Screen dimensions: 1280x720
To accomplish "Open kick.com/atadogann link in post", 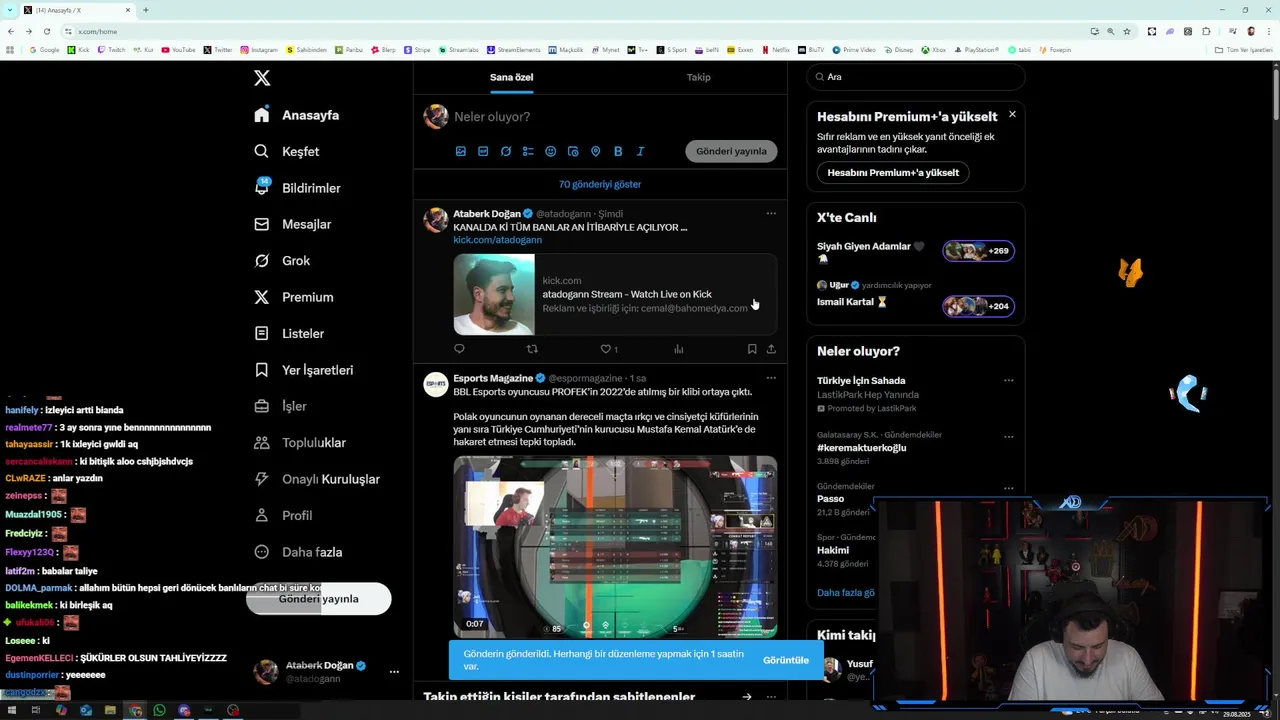I will 497,240.
